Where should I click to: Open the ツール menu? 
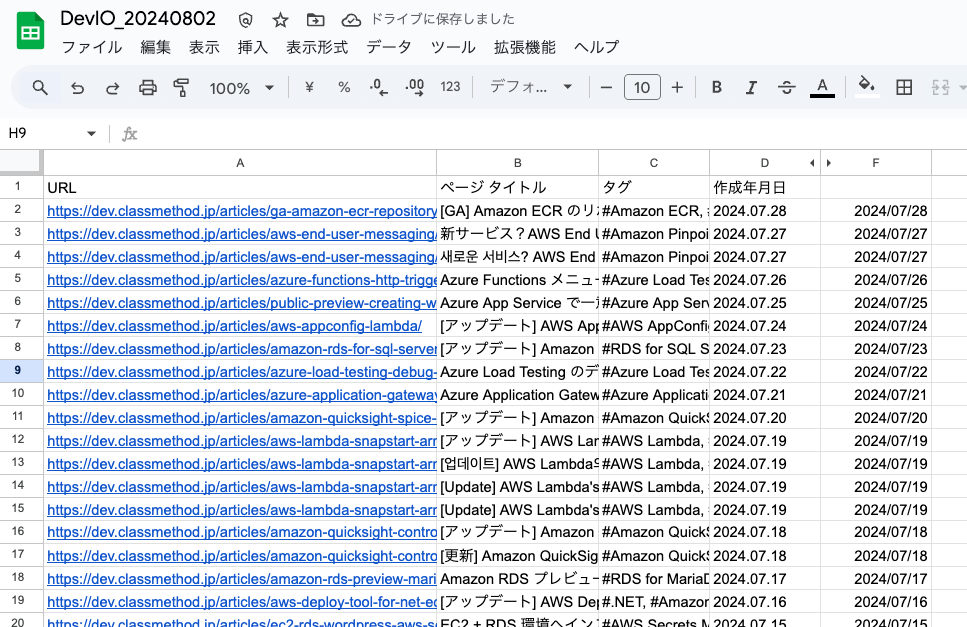tap(453, 47)
